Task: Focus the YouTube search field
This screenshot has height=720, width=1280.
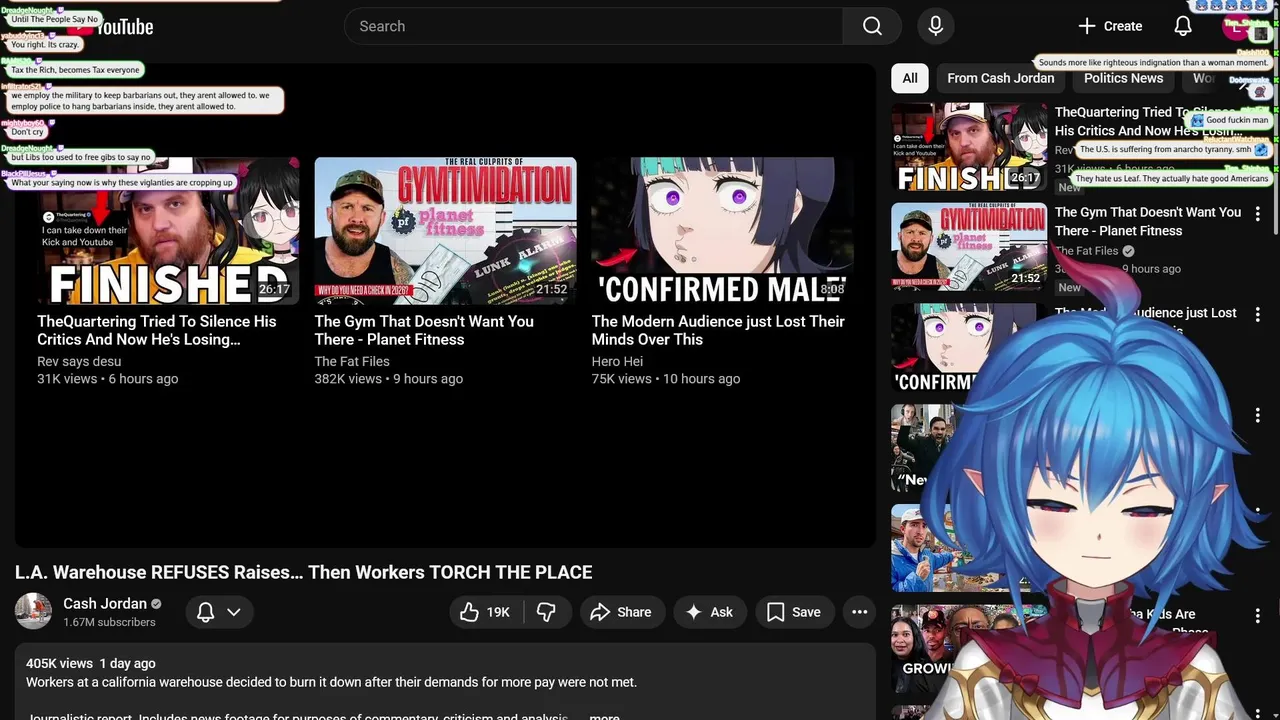Action: tap(594, 26)
